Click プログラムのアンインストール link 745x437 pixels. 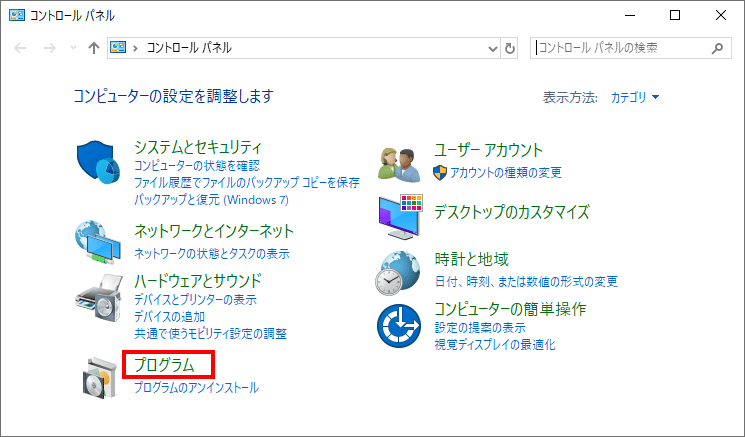(196, 388)
